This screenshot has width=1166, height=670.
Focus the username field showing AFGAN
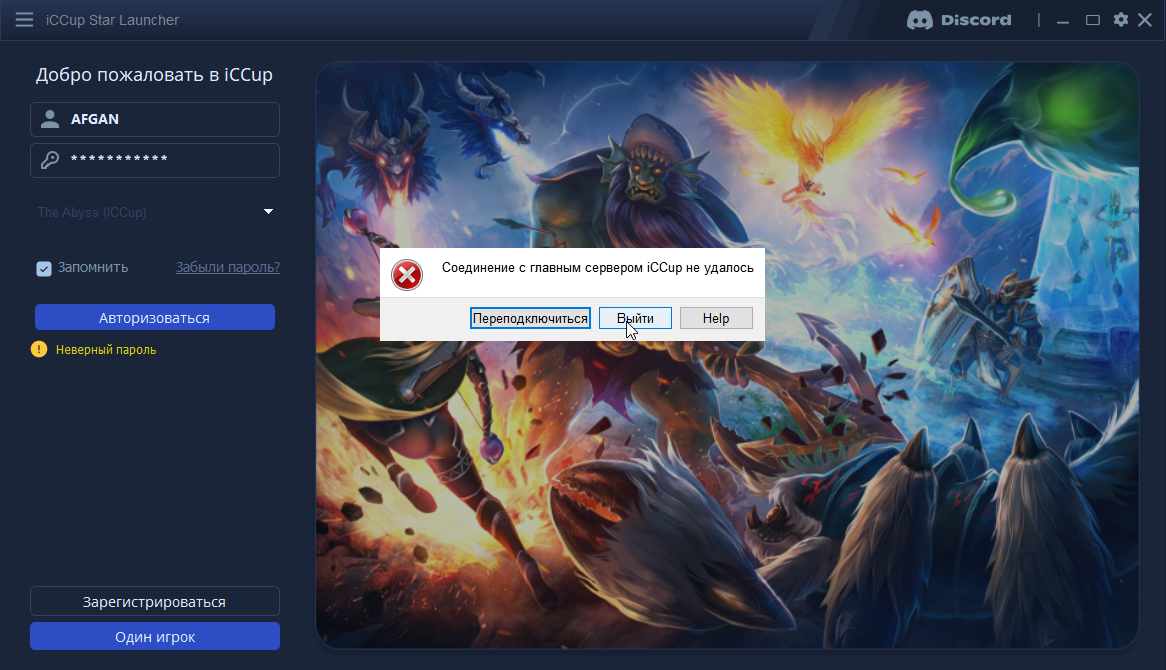pos(155,119)
